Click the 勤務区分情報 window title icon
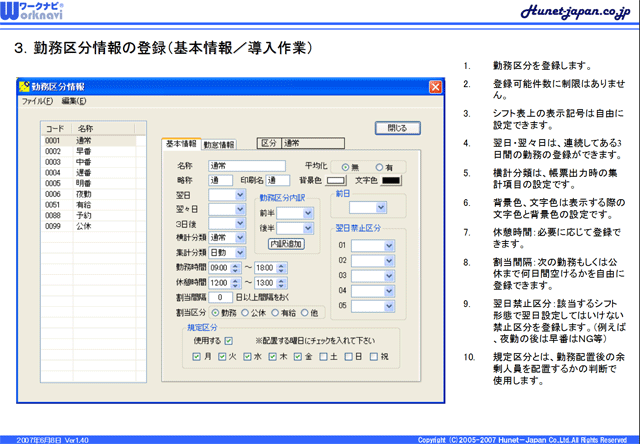The width and height of the screenshot is (640, 444). pos(26,87)
